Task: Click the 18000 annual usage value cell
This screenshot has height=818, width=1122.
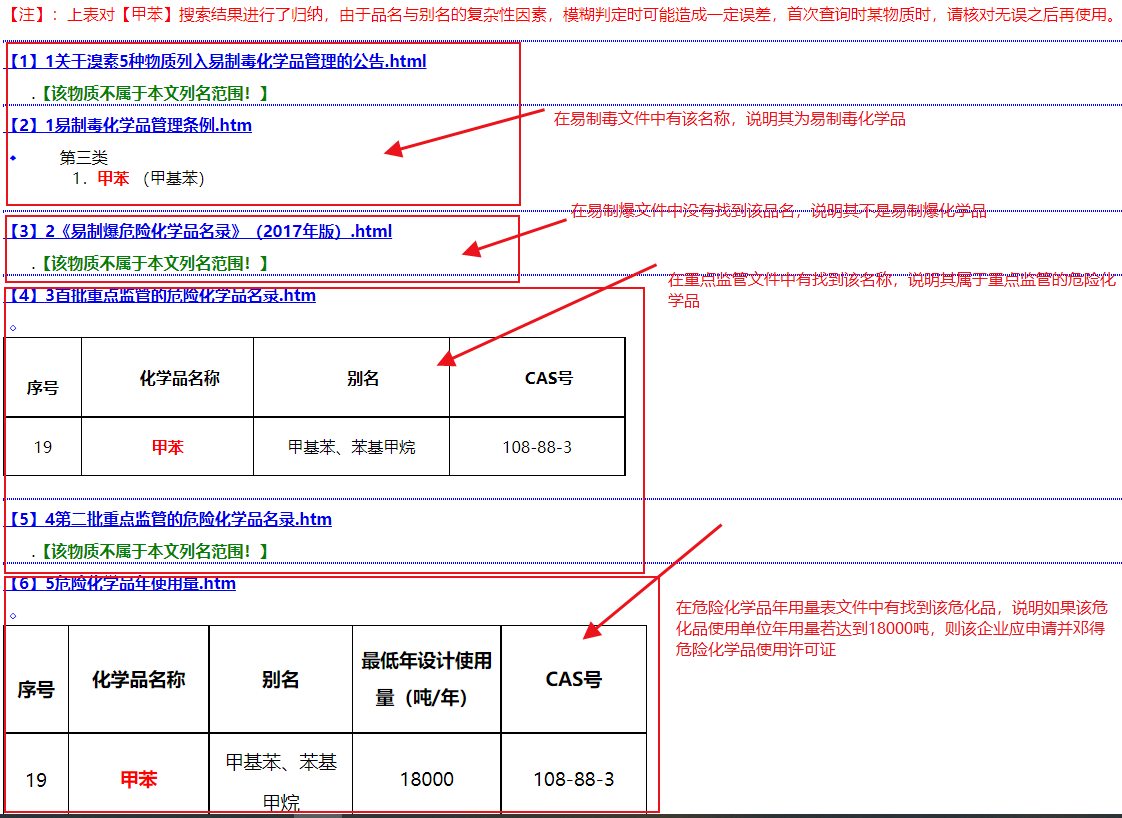Action: coord(426,779)
